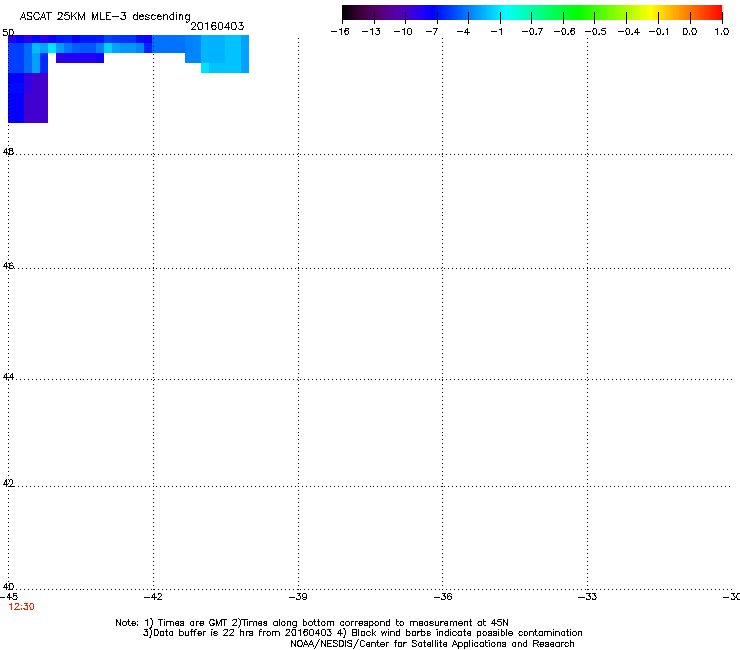The image size is (740, 650).
Task: Click the dark purple strip below the top row
Action: click(x=80, y=58)
